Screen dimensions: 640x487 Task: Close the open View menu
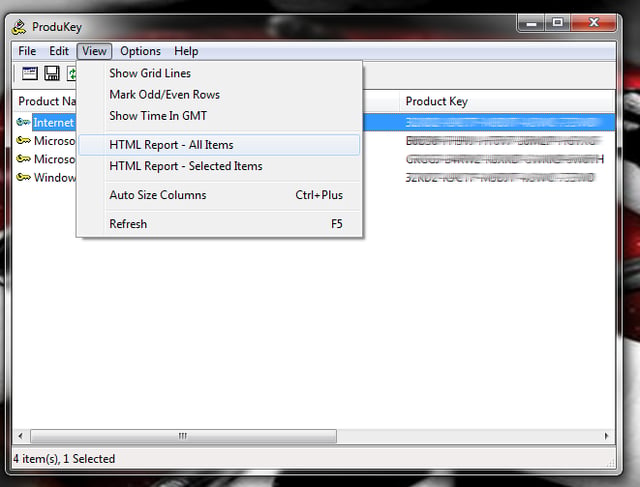[x=94, y=51]
